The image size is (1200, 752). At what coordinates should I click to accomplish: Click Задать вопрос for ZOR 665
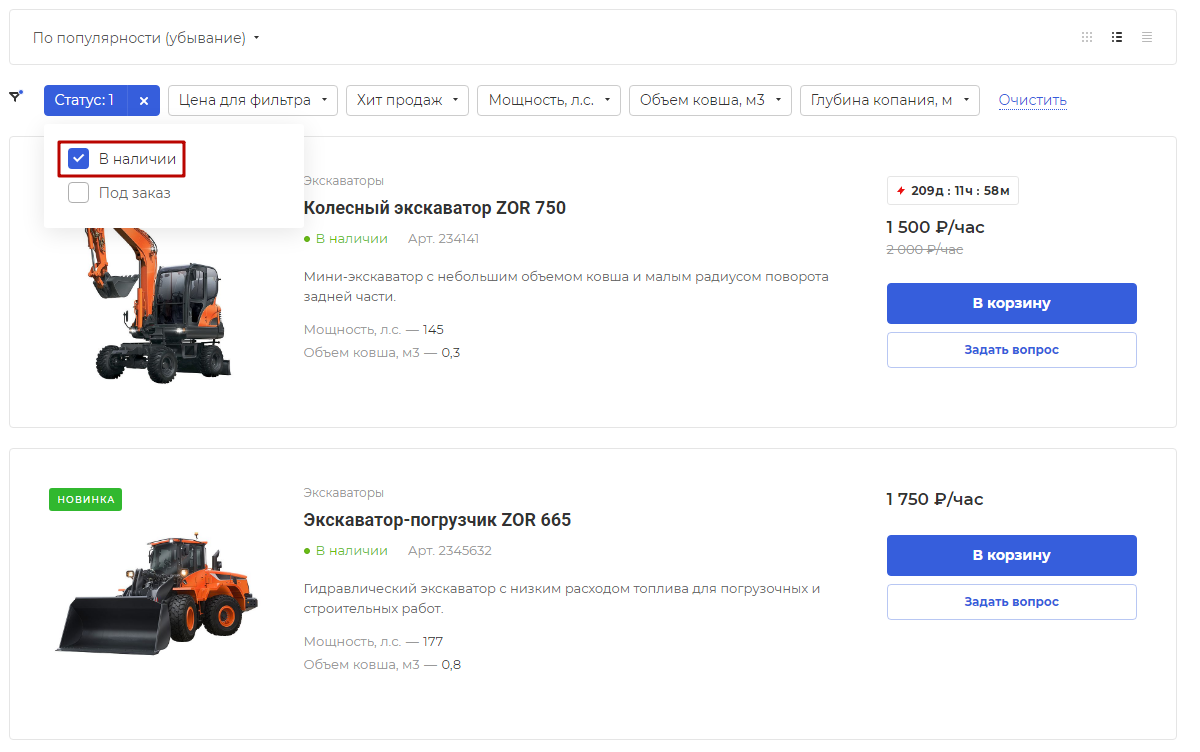pos(1011,602)
